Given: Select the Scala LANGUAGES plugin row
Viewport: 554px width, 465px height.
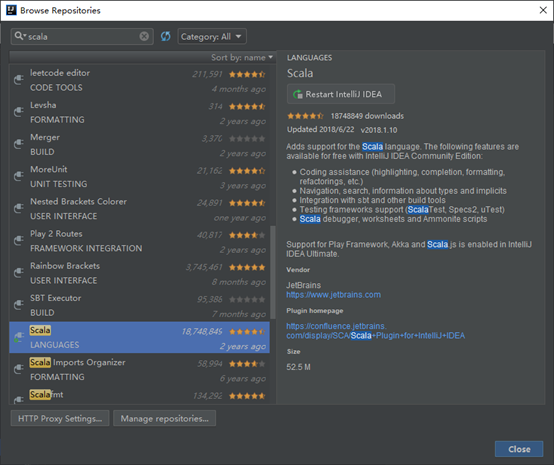Looking at the screenshot, I should [140, 337].
